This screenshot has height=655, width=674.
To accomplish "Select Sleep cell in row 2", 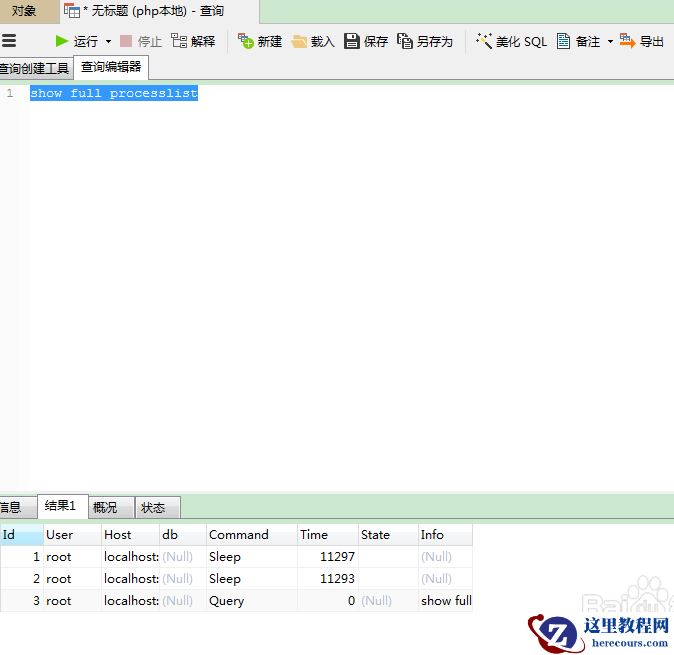I will [x=251, y=578].
